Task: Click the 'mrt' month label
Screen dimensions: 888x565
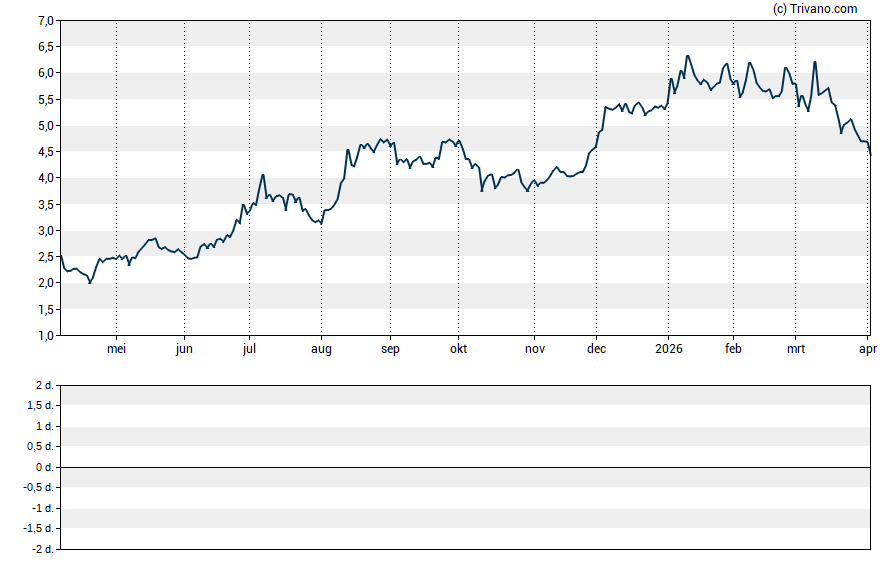Action: pyautogui.click(x=796, y=349)
